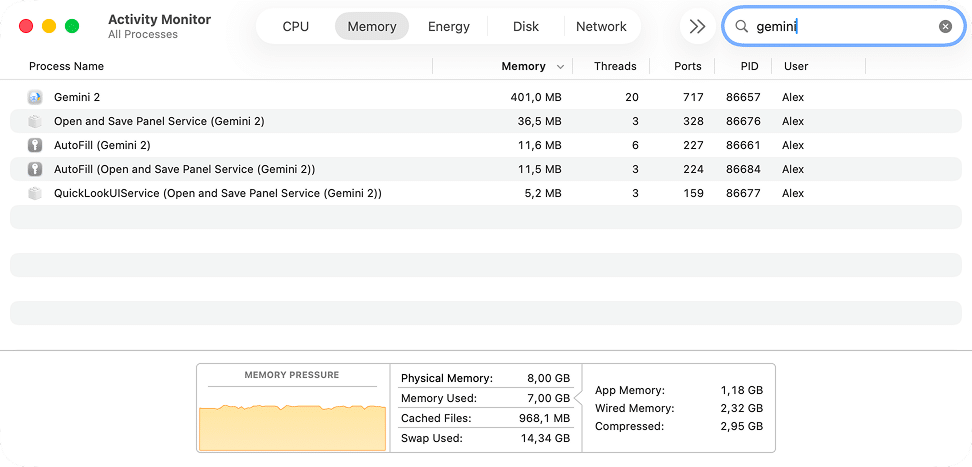
Task: Click the green fullscreen window button
Action: coord(72,26)
